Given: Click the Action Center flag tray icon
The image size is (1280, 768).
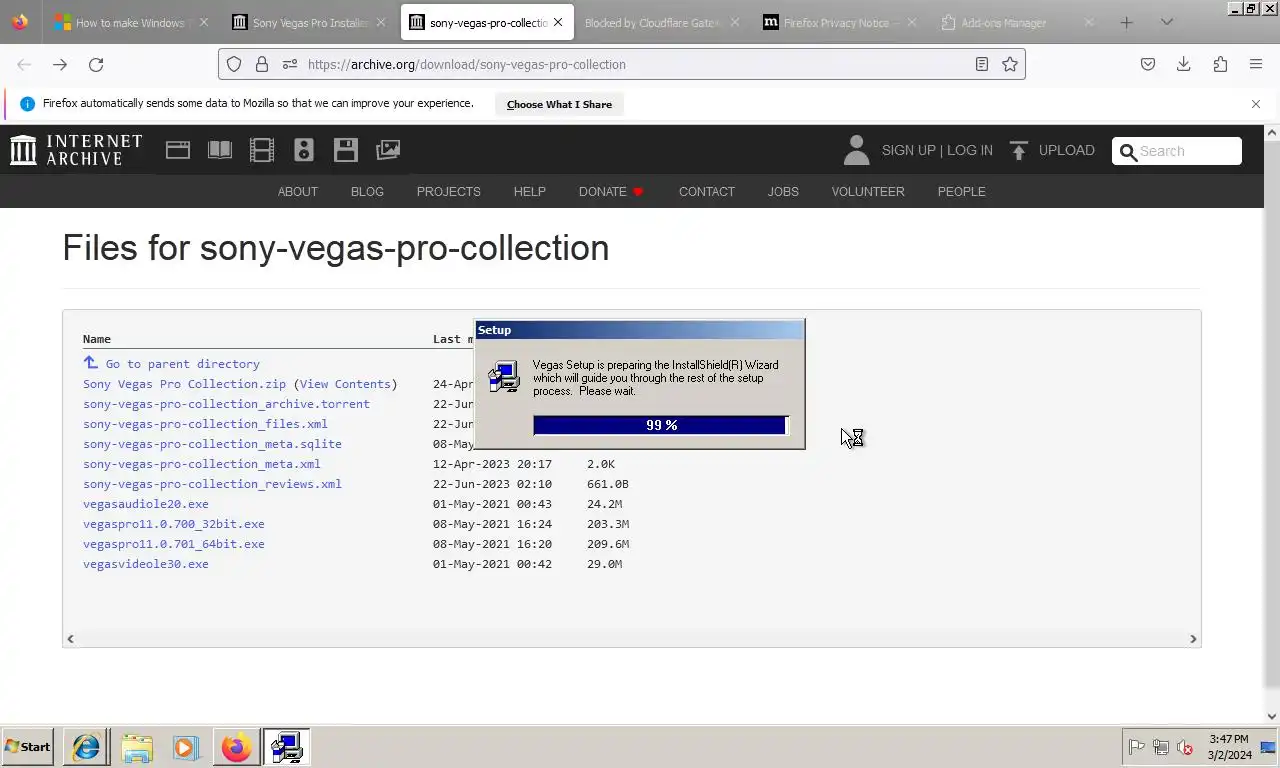Looking at the screenshot, I should click(x=1137, y=747).
